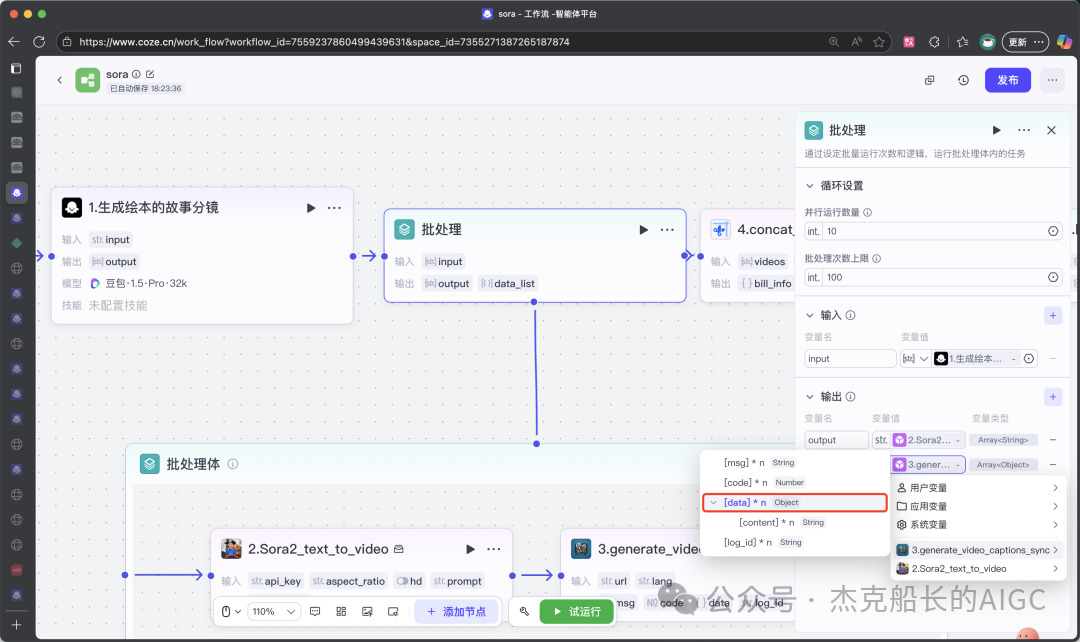This screenshot has width=1080, height=642.
Task: Click the browser address bar URL
Action: coord(324,42)
